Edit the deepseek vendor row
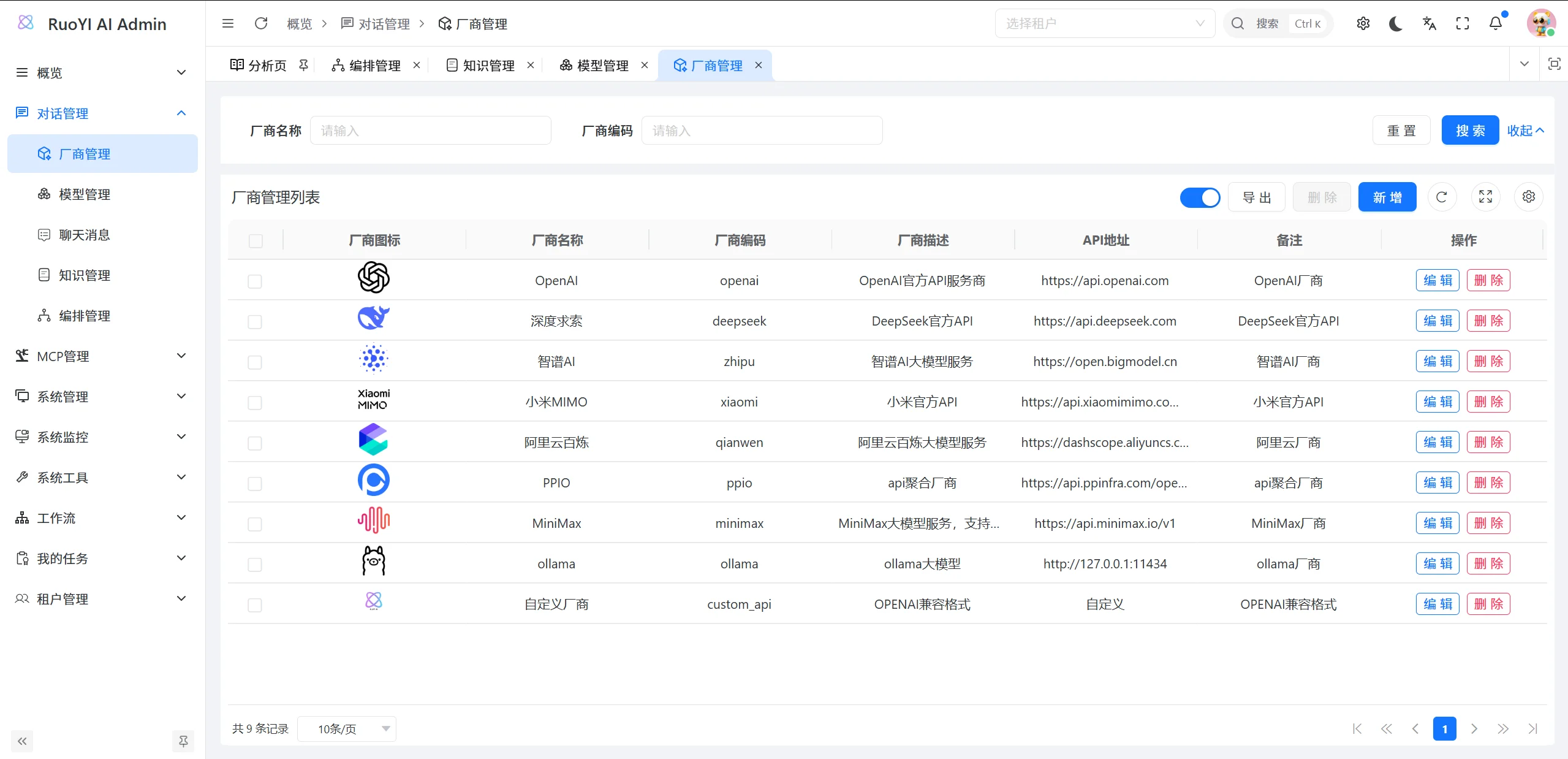This screenshot has width=1568, height=759. (1437, 320)
